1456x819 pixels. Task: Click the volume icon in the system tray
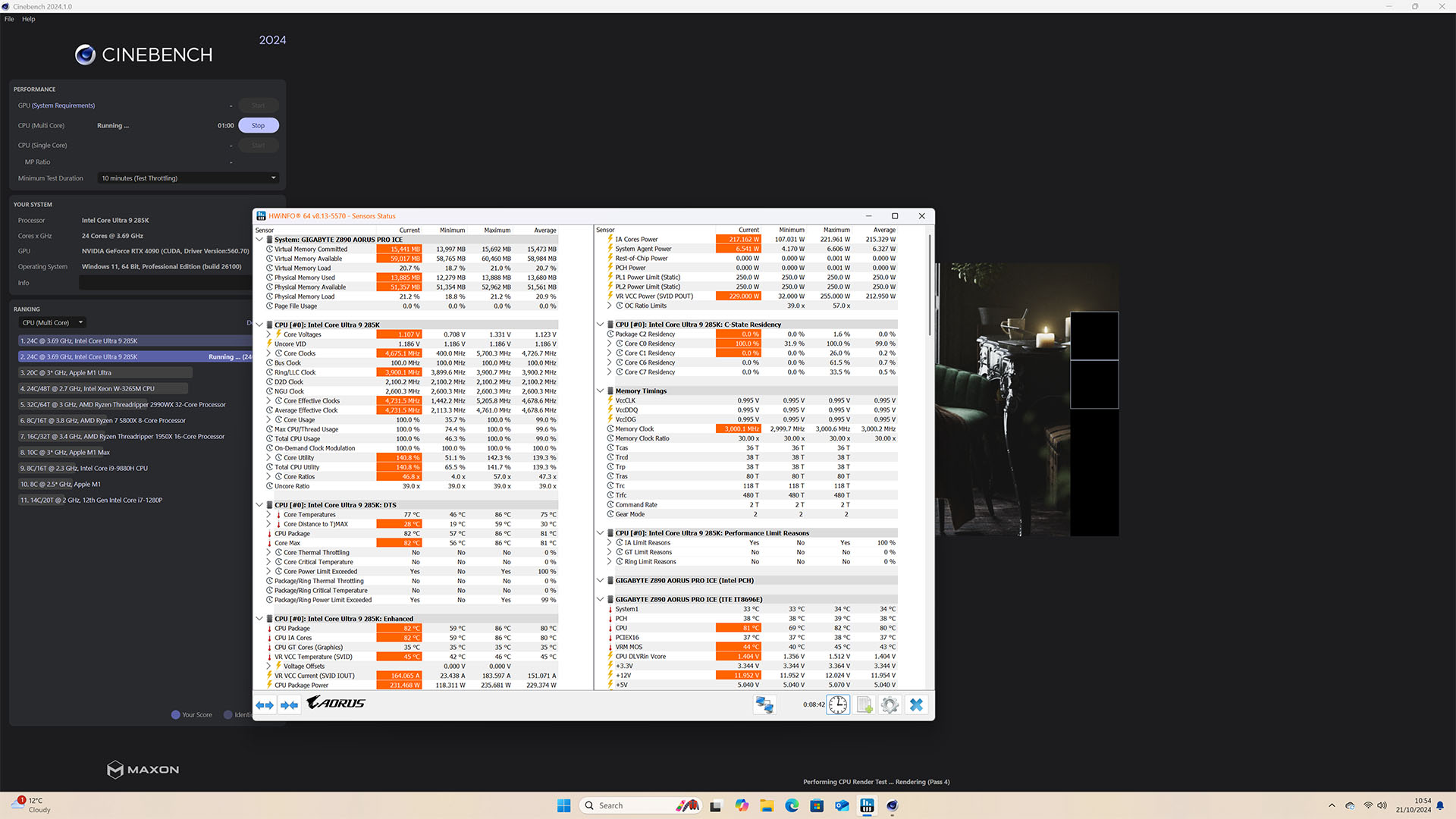tap(1382, 805)
